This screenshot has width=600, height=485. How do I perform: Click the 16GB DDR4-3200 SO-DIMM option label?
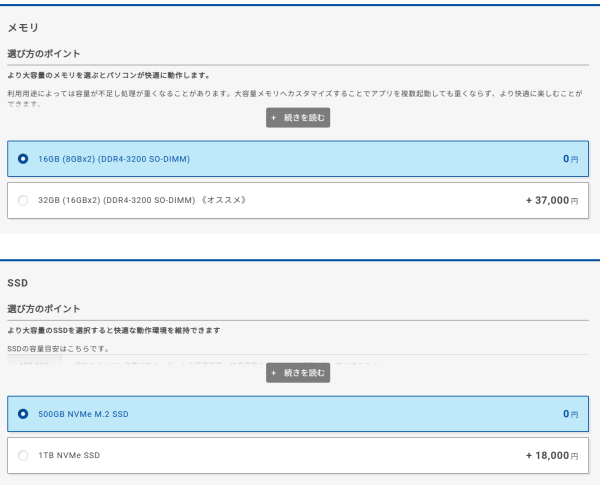click(114, 159)
